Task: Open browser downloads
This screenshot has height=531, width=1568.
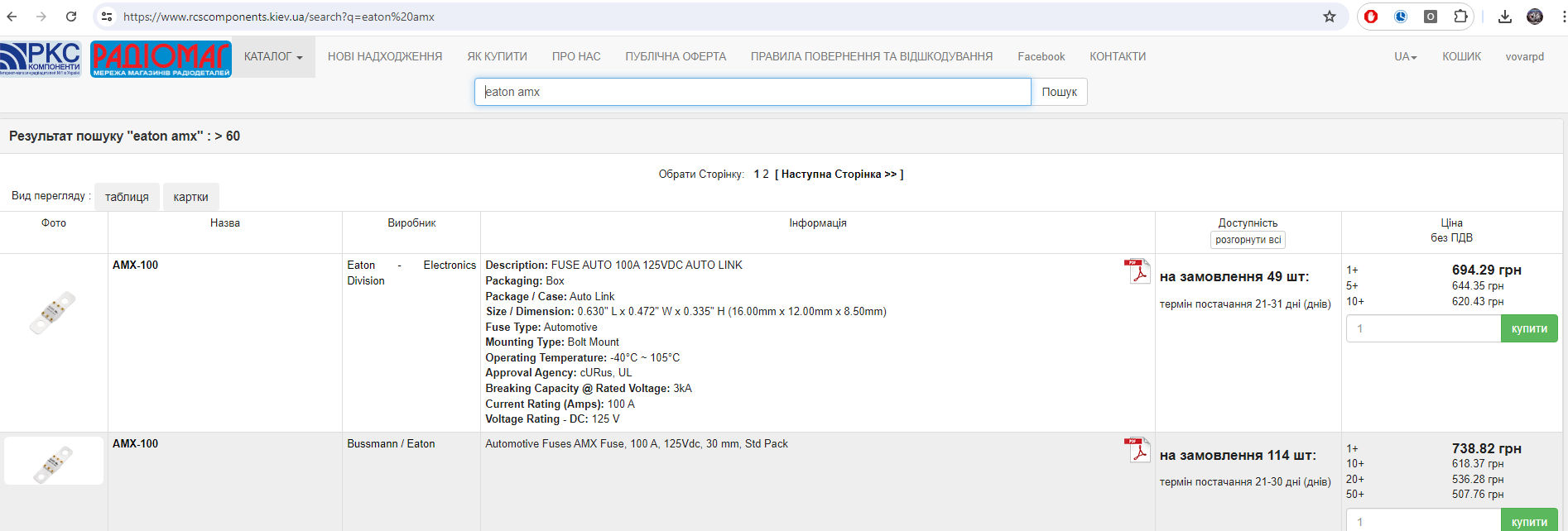Action: click(x=1505, y=17)
